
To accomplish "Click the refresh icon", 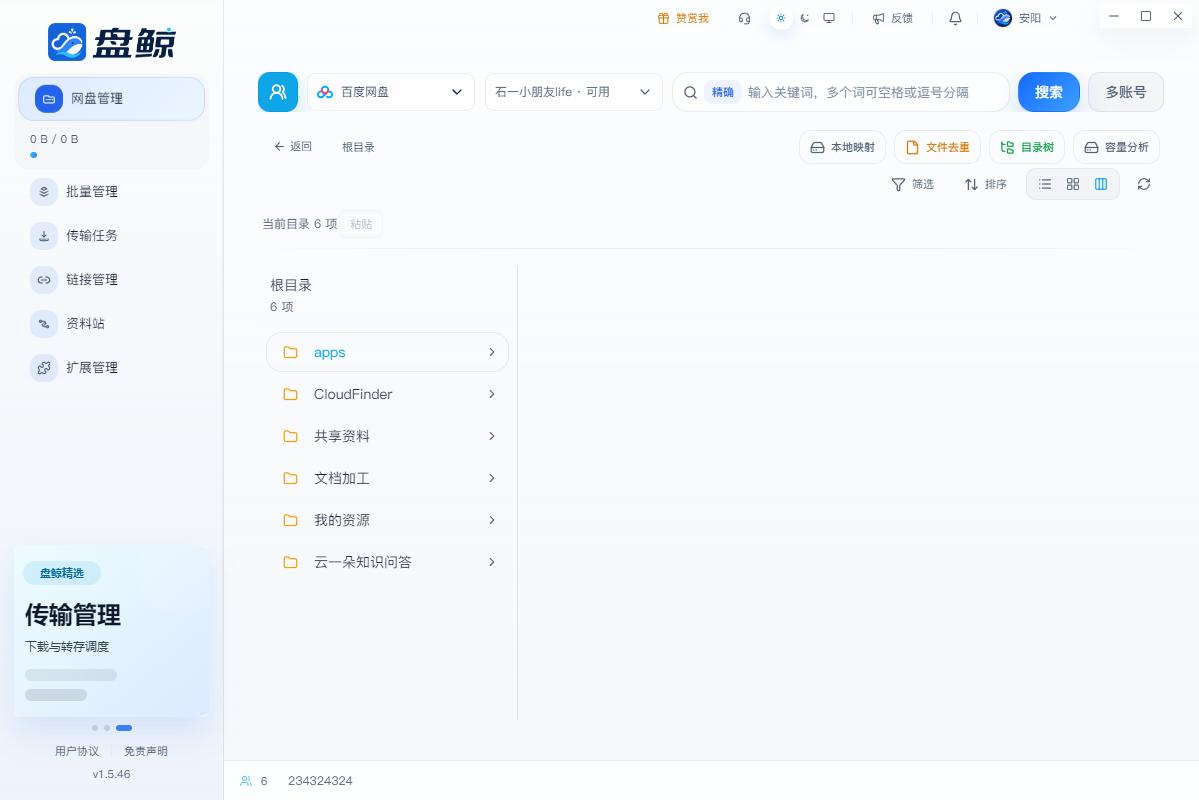I will point(1144,184).
